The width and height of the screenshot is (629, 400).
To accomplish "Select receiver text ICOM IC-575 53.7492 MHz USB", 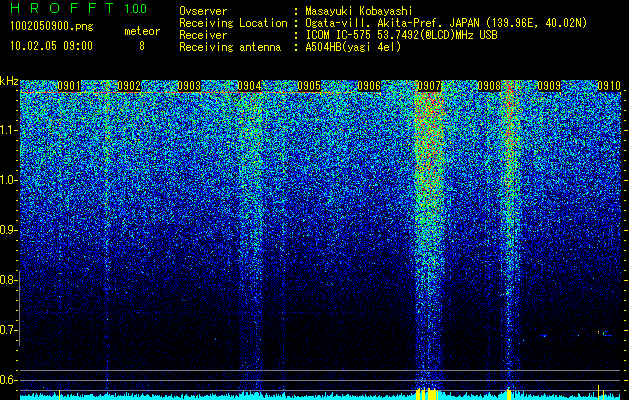I will [x=401, y=35].
